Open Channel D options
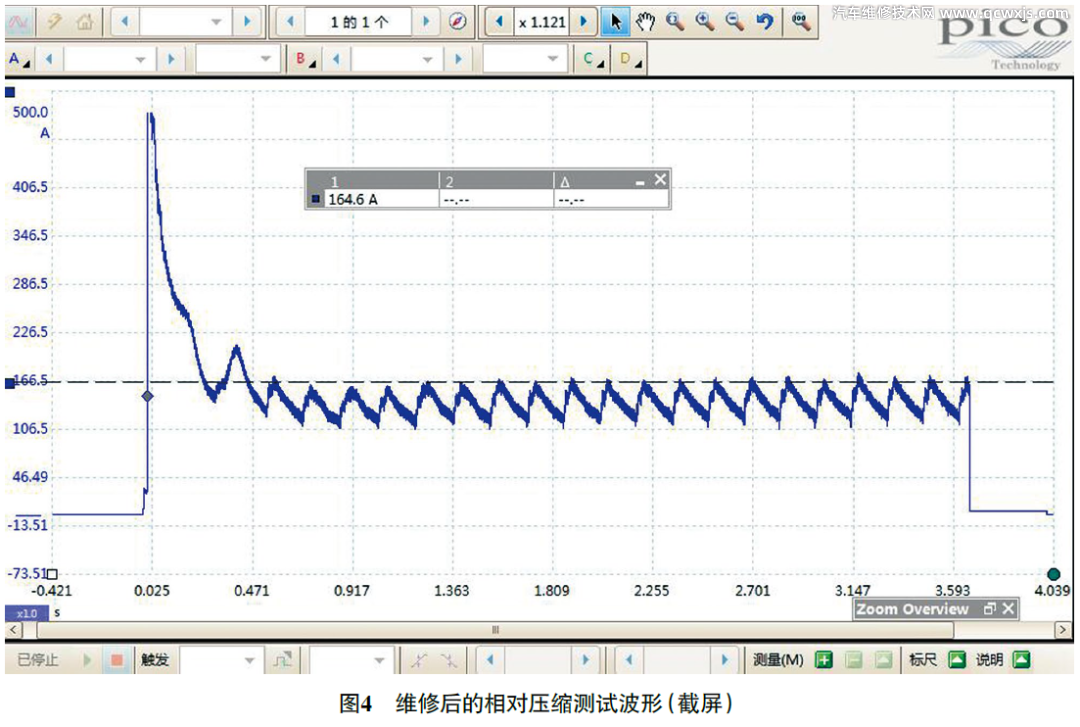The width and height of the screenshot is (1080, 727). 629,60
